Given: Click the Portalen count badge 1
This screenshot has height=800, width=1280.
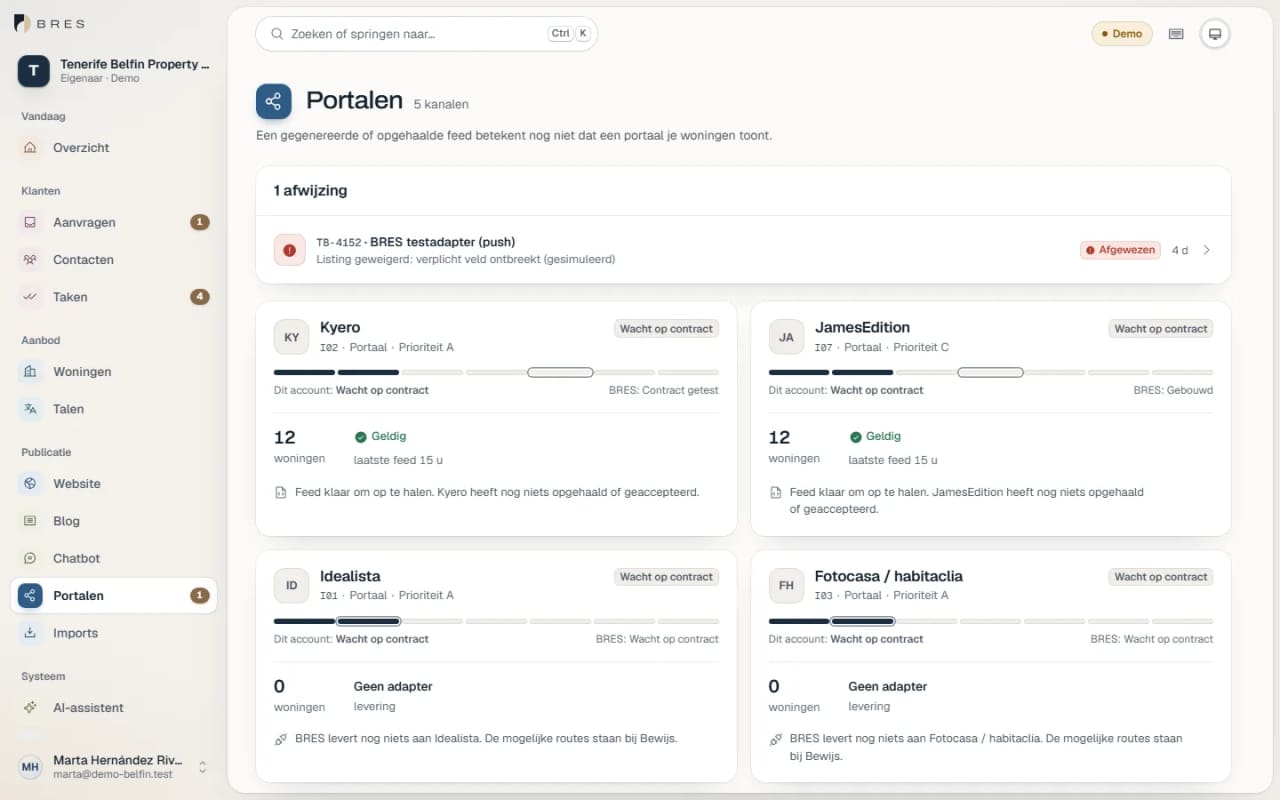Looking at the screenshot, I should click(200, 596).
